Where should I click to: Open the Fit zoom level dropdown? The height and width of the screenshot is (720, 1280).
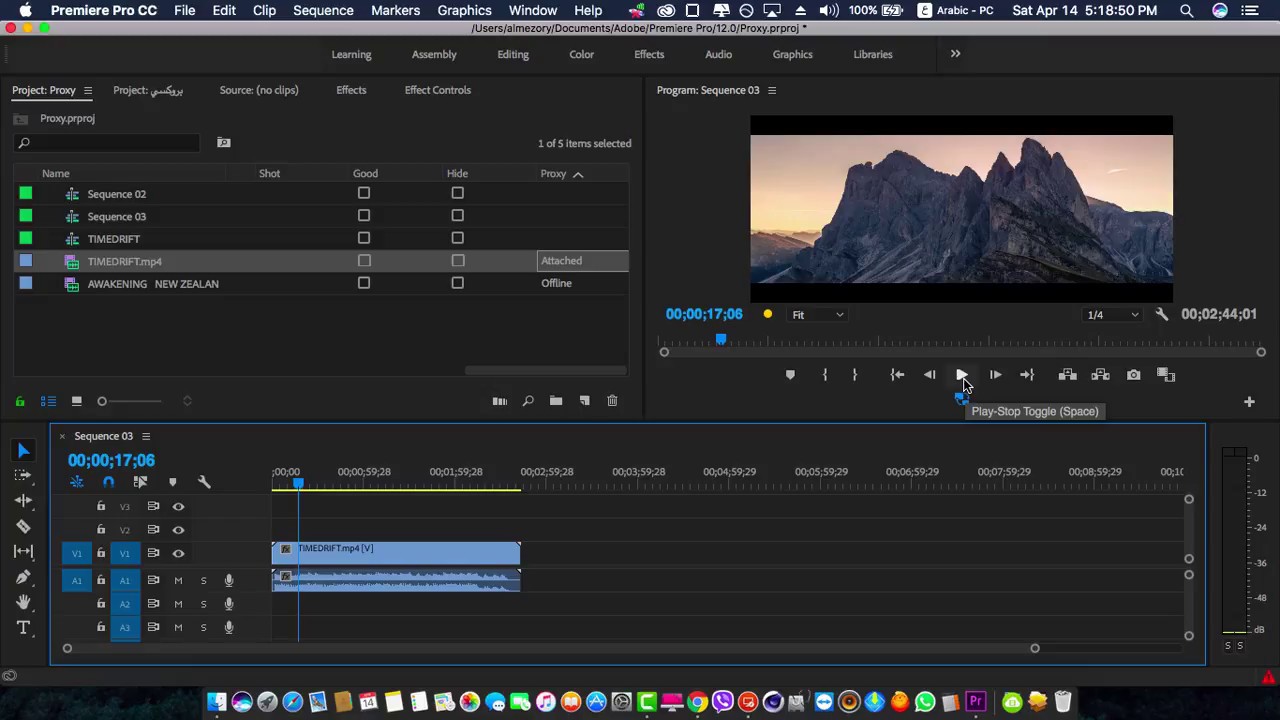818,315
